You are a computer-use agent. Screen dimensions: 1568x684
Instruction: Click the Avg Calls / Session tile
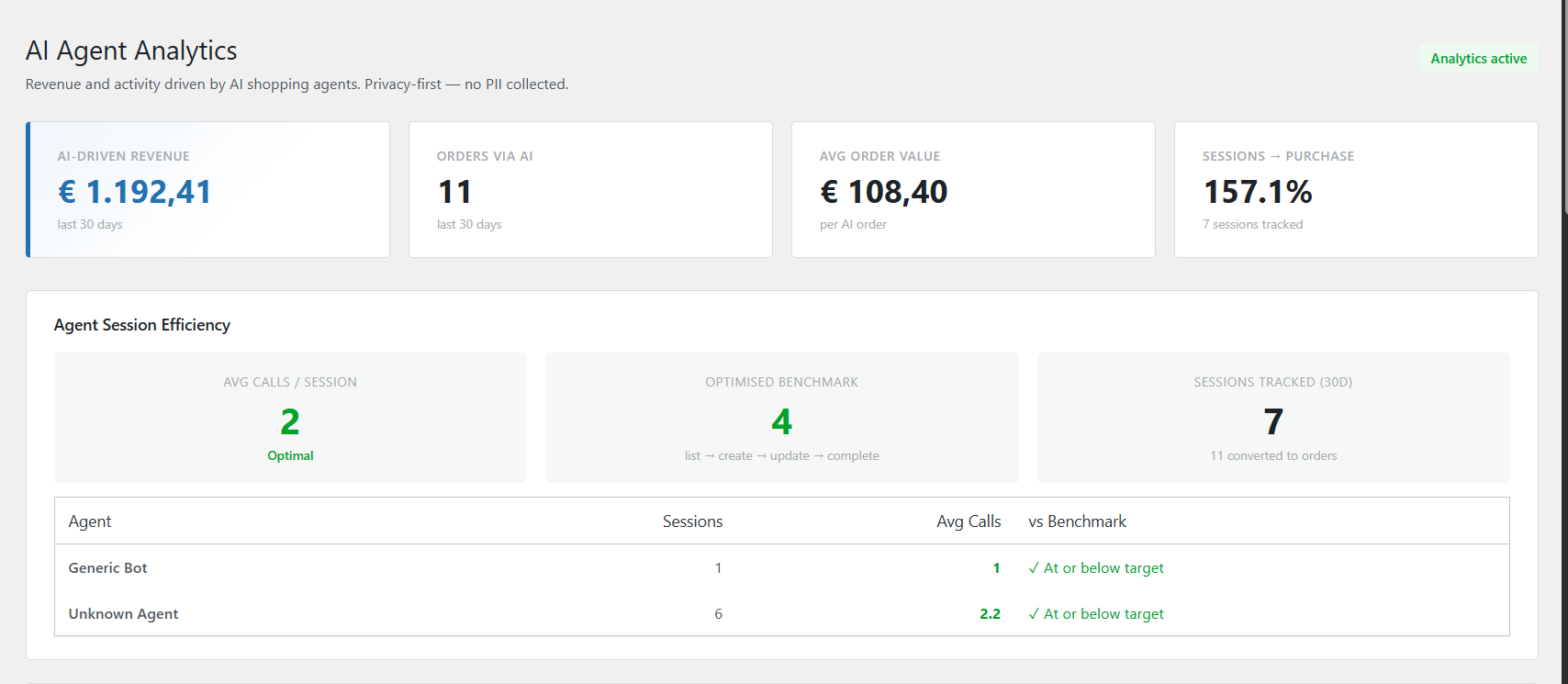pyautogui.click(x=290, y=418)
